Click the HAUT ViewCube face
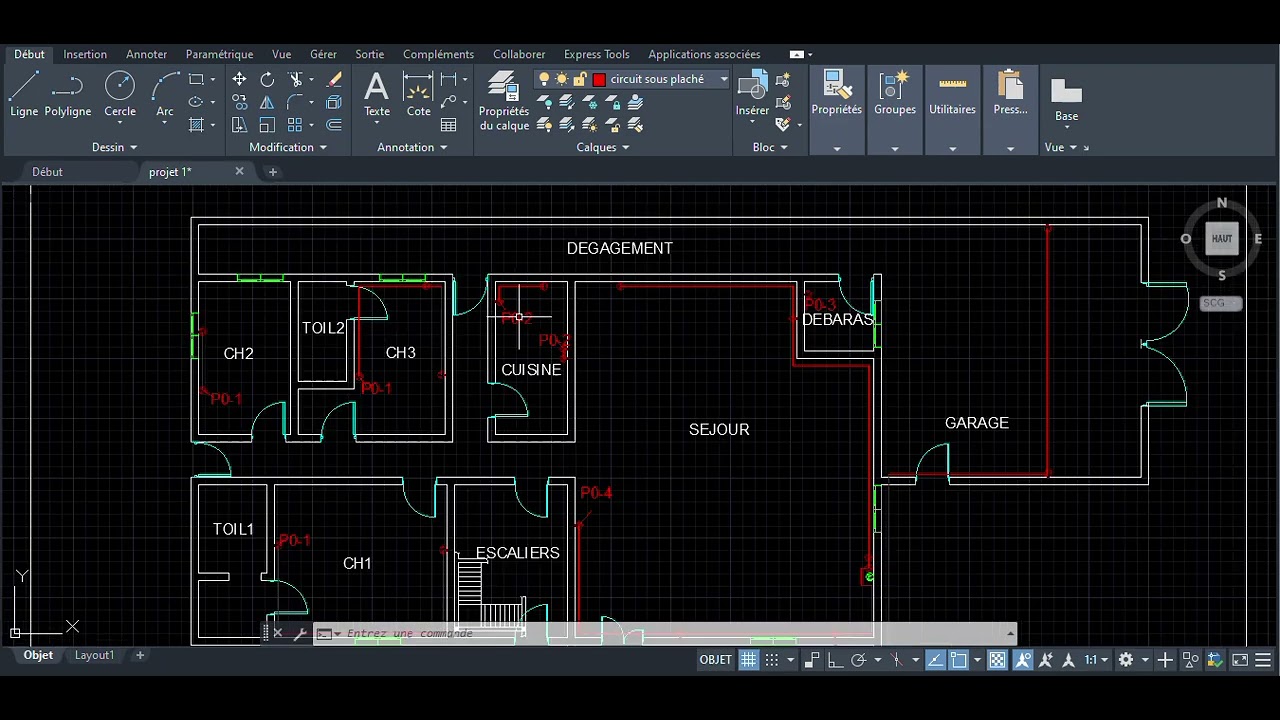This screenshot has width=1280, height=720. (x=1222, y=239)
